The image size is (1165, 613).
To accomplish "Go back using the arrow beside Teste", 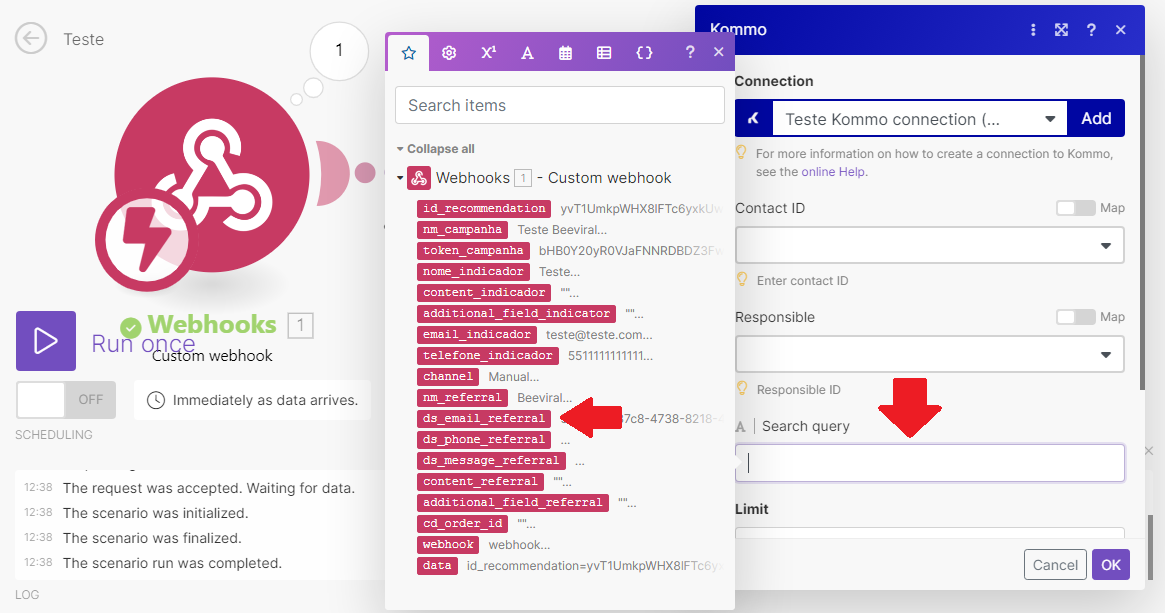I will [31, 39].
